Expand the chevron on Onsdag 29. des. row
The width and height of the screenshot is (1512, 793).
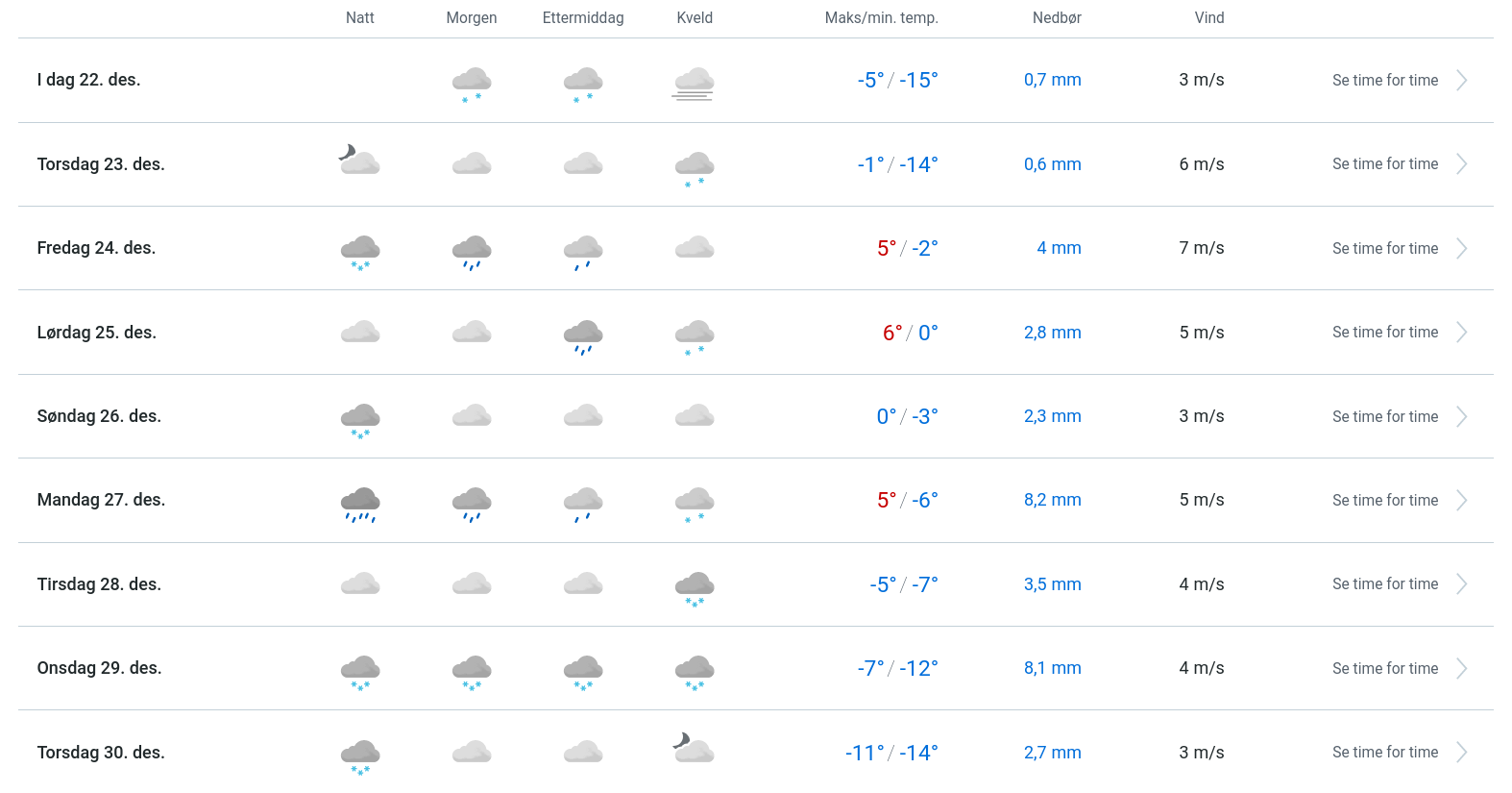pyautogui.click(x=1461, y=669)
